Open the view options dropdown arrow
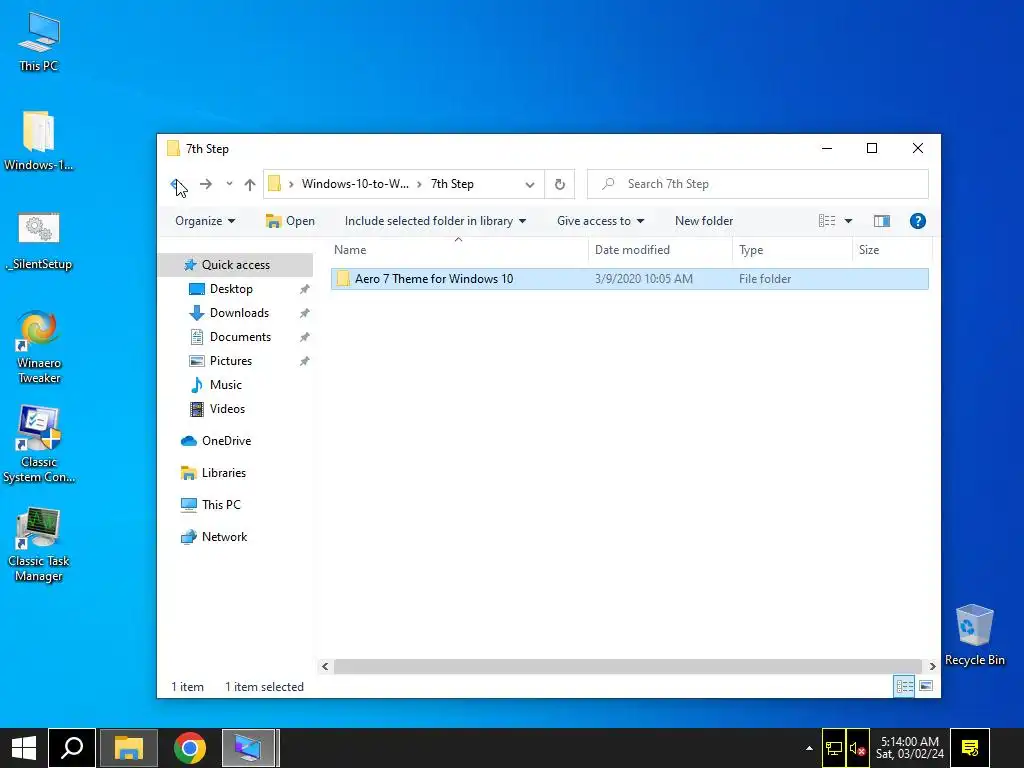This screenshot has width=1024, height=768. click(848, 221)
